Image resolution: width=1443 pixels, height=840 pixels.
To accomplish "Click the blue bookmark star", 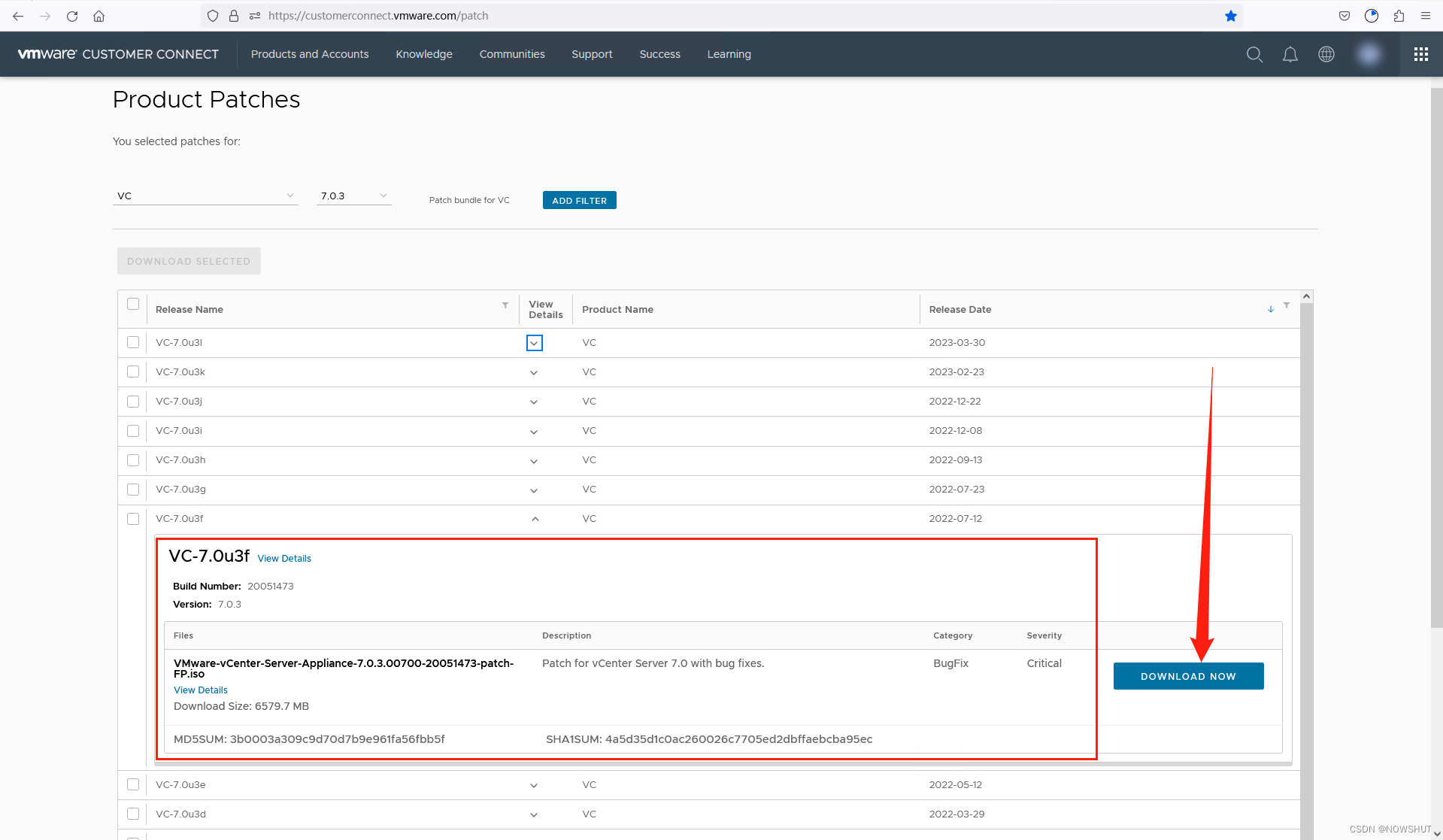I will click(1231, 16).
